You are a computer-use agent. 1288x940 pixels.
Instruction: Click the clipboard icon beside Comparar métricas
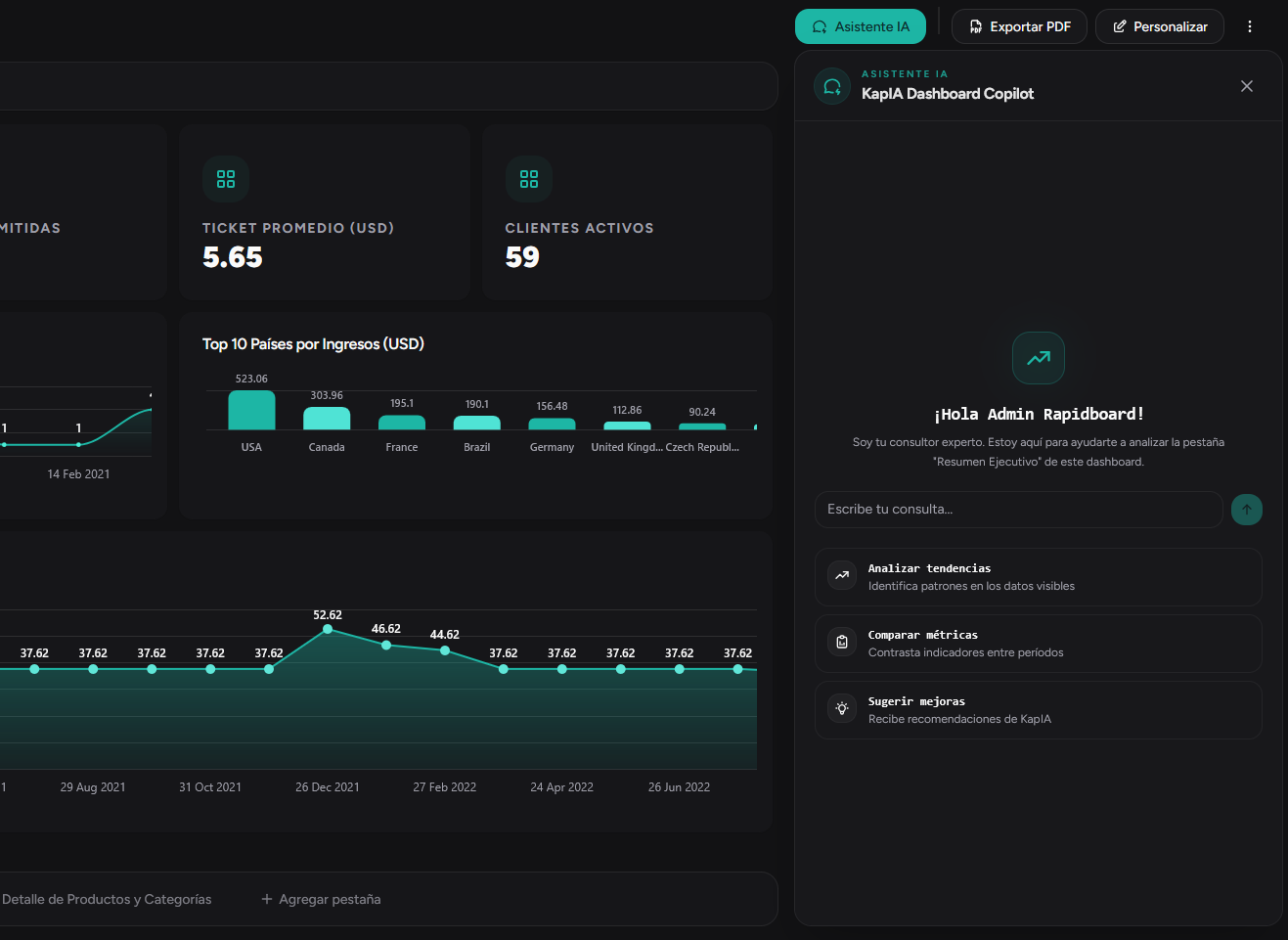842,642
